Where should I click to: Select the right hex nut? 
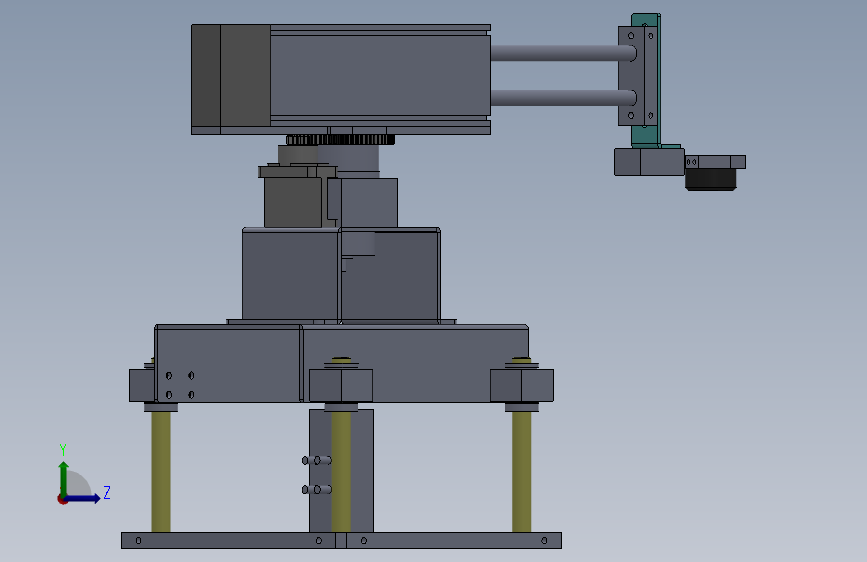tap(522, 386)
